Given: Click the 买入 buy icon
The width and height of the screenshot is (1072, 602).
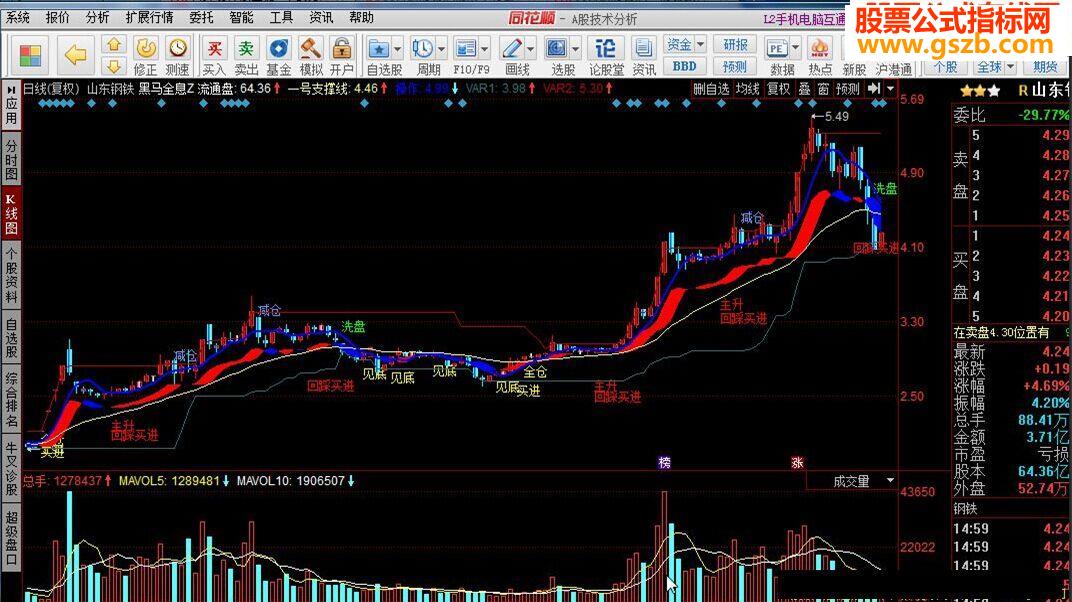Looking at the screenshot, I should pos(214,49).
